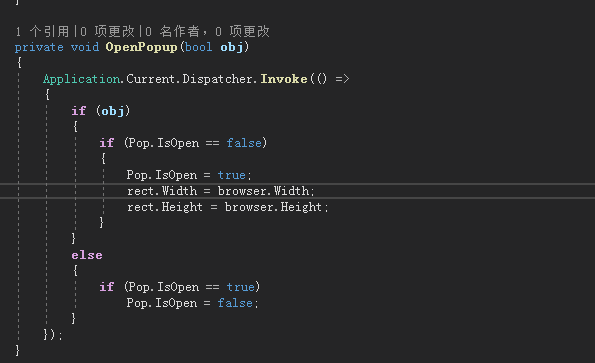Place the cursor on the Invoke method call

tap(283, 79)
